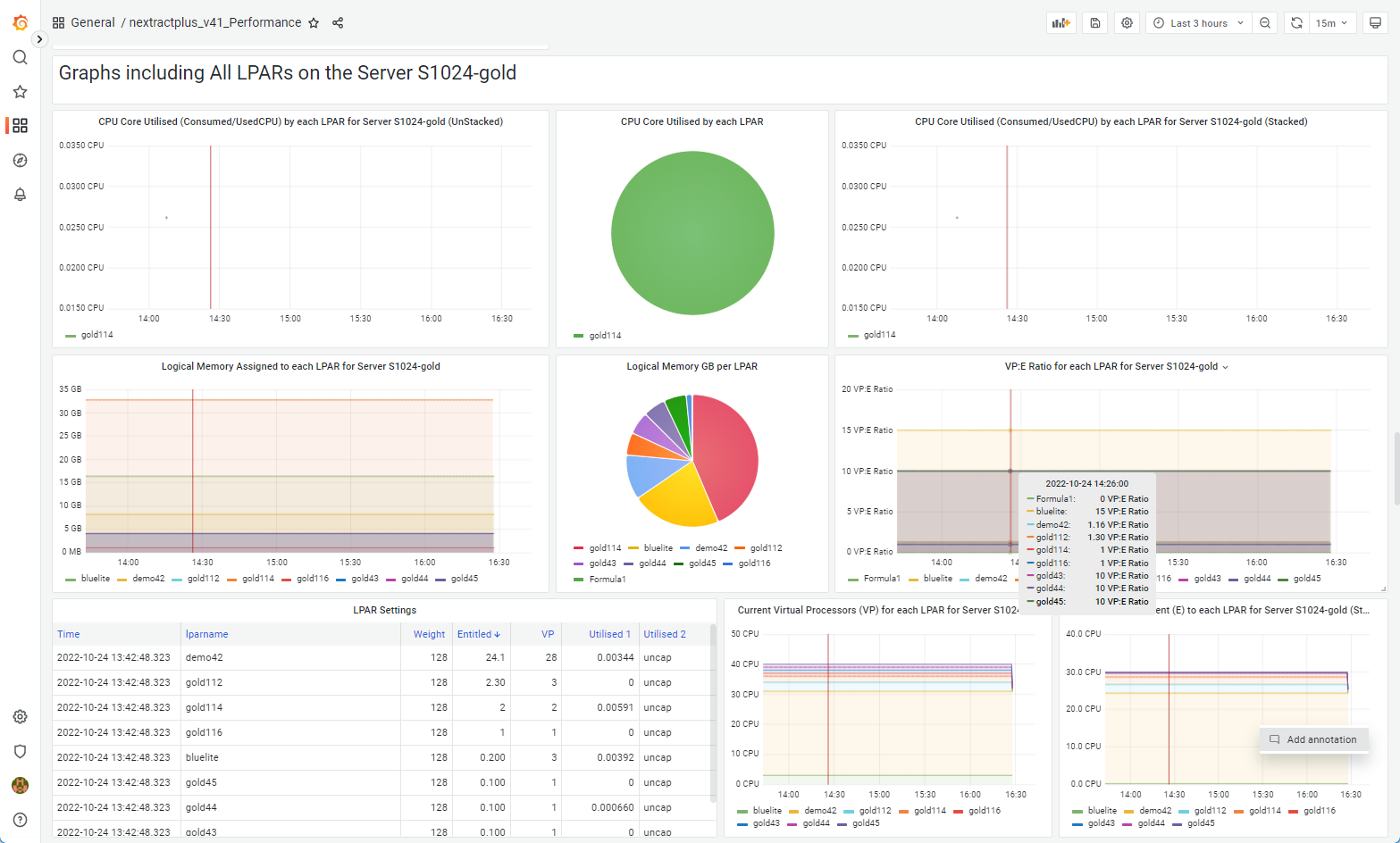The image size is (1400, 843).
Task: Save dashboard using the disk icon
Action: tap(1094, 23)
